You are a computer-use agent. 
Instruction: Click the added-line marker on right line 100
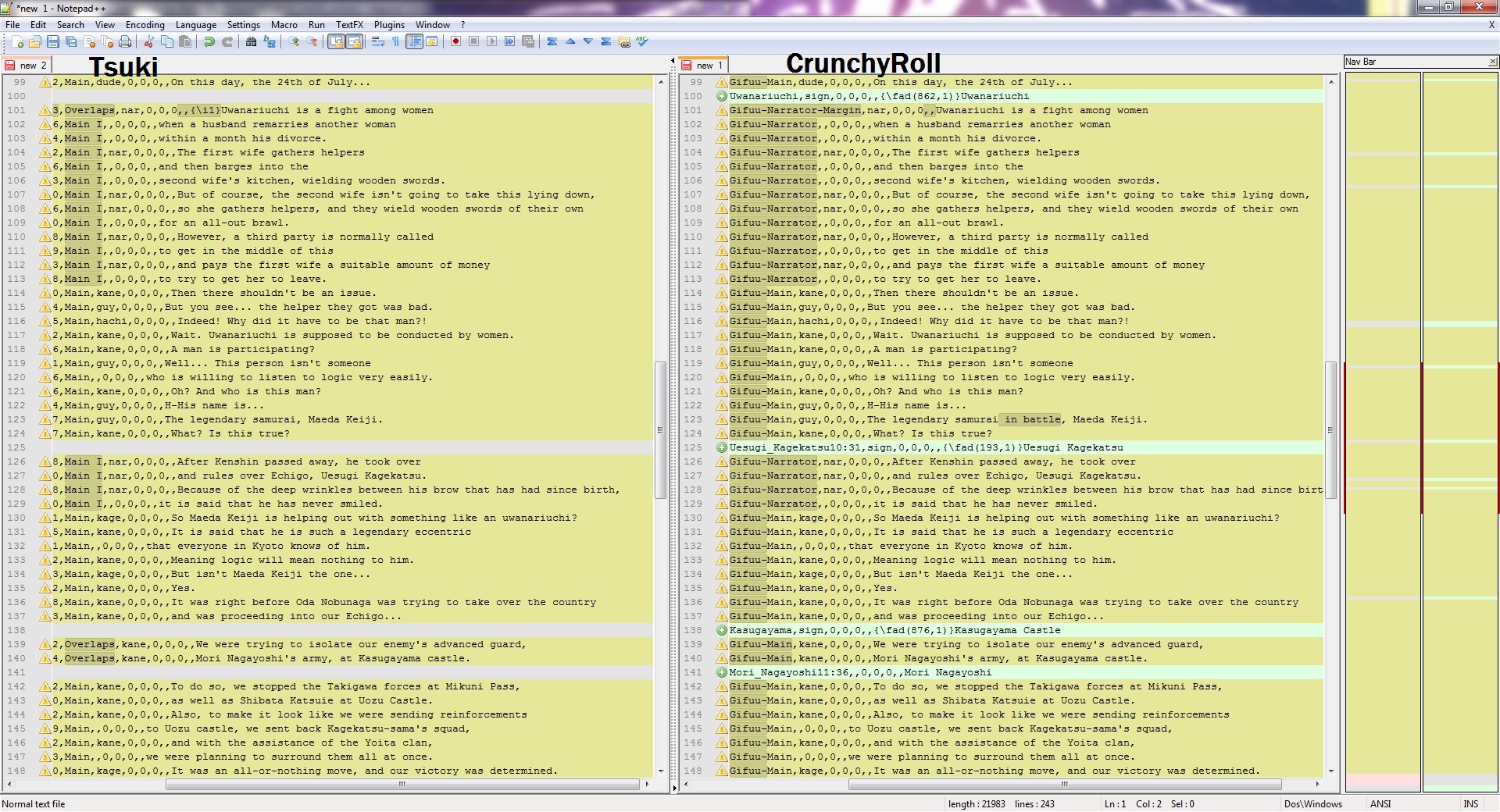pyautogui.click(x=722, y=96)
